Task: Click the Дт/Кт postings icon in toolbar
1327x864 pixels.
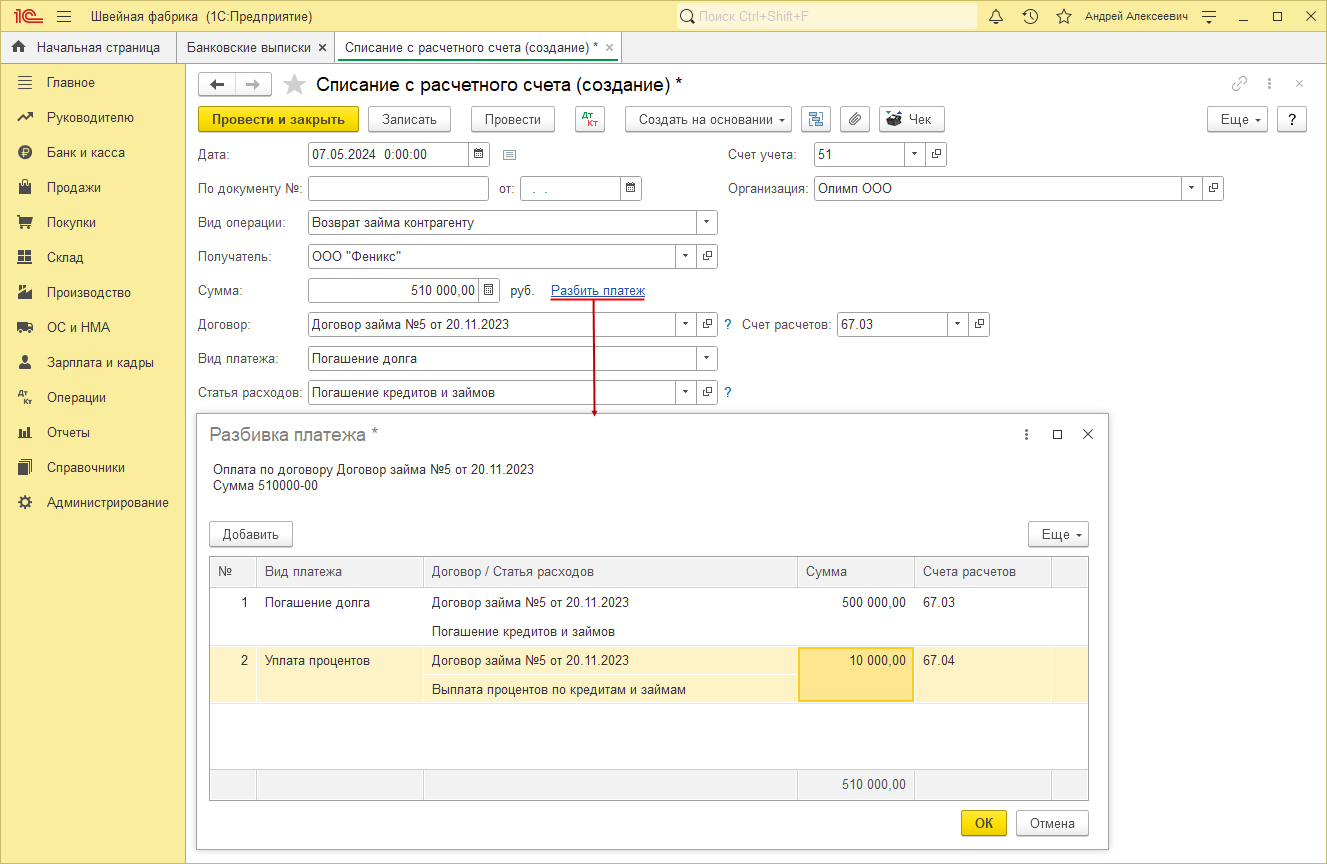Action: (x=590, y=119)
